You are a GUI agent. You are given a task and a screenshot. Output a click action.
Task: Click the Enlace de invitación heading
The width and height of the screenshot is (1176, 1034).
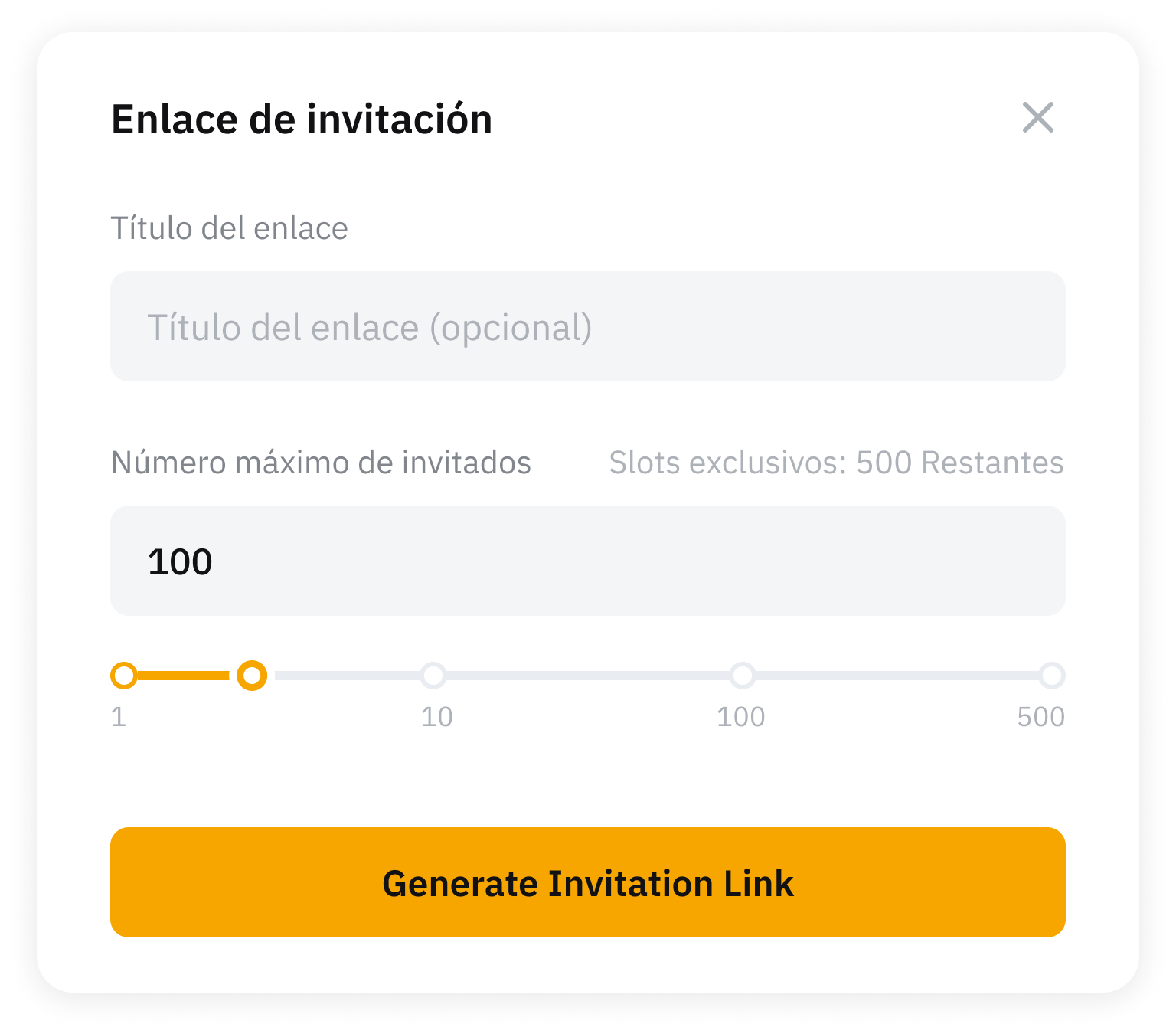pos(302,119)
